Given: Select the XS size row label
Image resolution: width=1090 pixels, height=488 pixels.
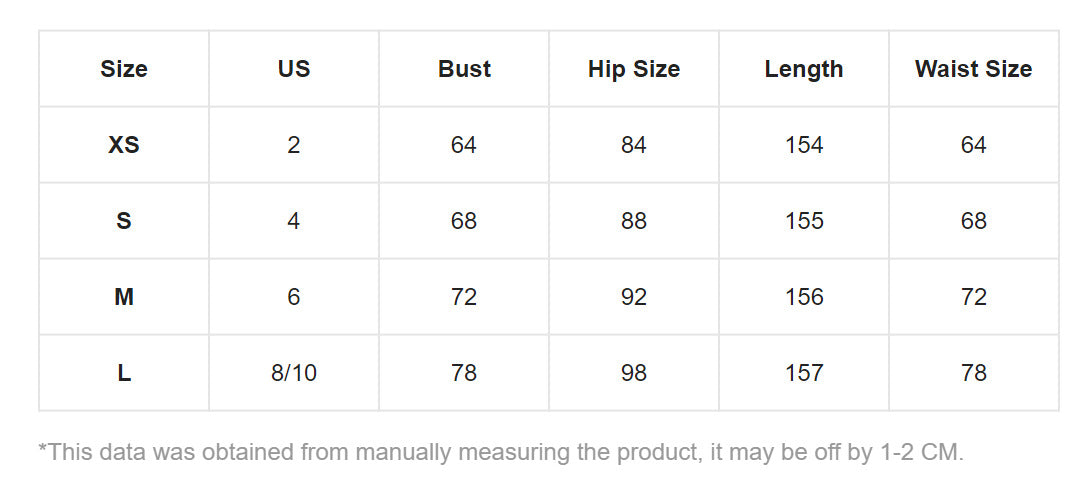Looking at the screenshot, I should coord(124,145).
